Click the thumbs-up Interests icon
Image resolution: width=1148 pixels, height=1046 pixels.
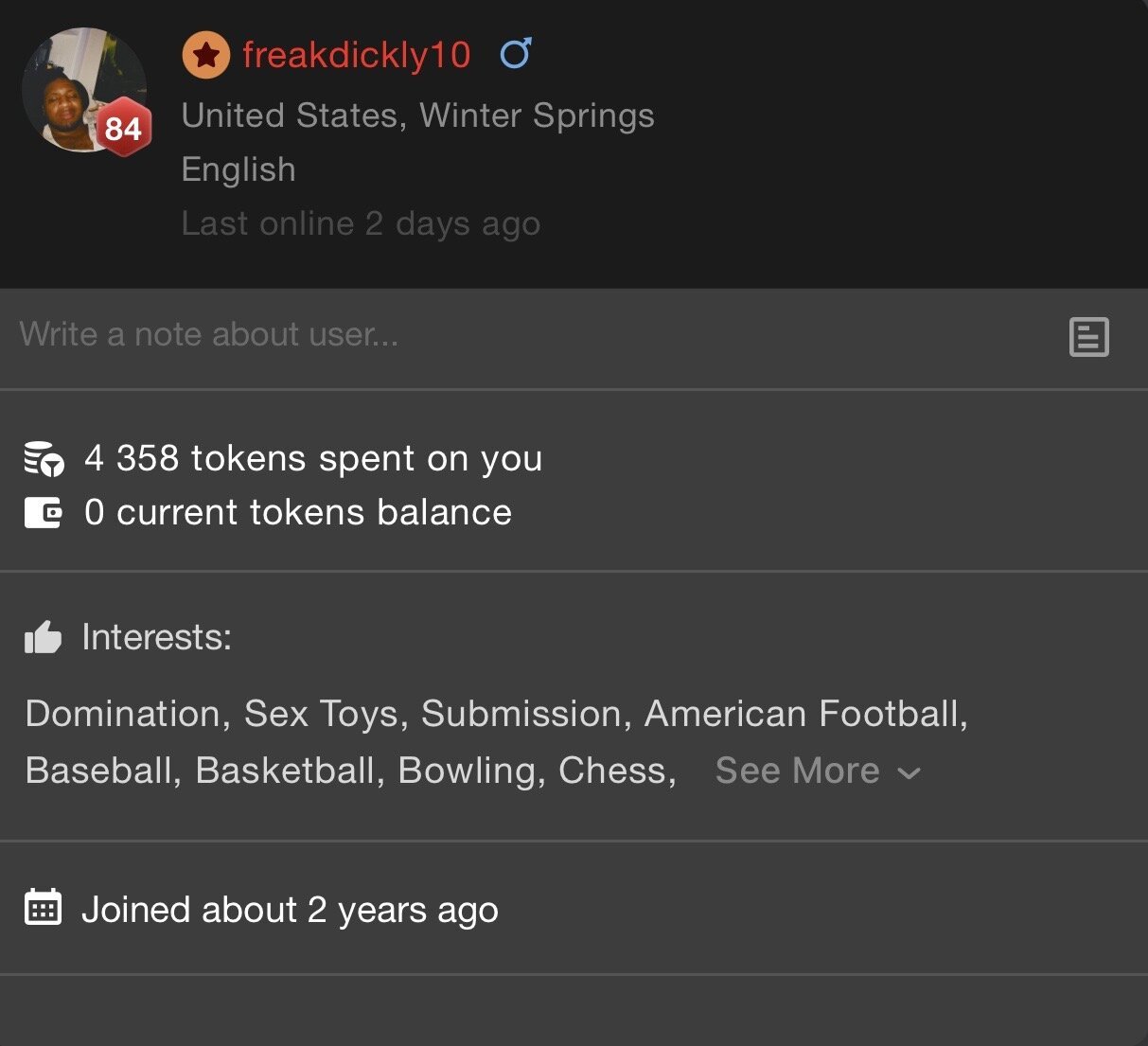[x=44, y=638]
